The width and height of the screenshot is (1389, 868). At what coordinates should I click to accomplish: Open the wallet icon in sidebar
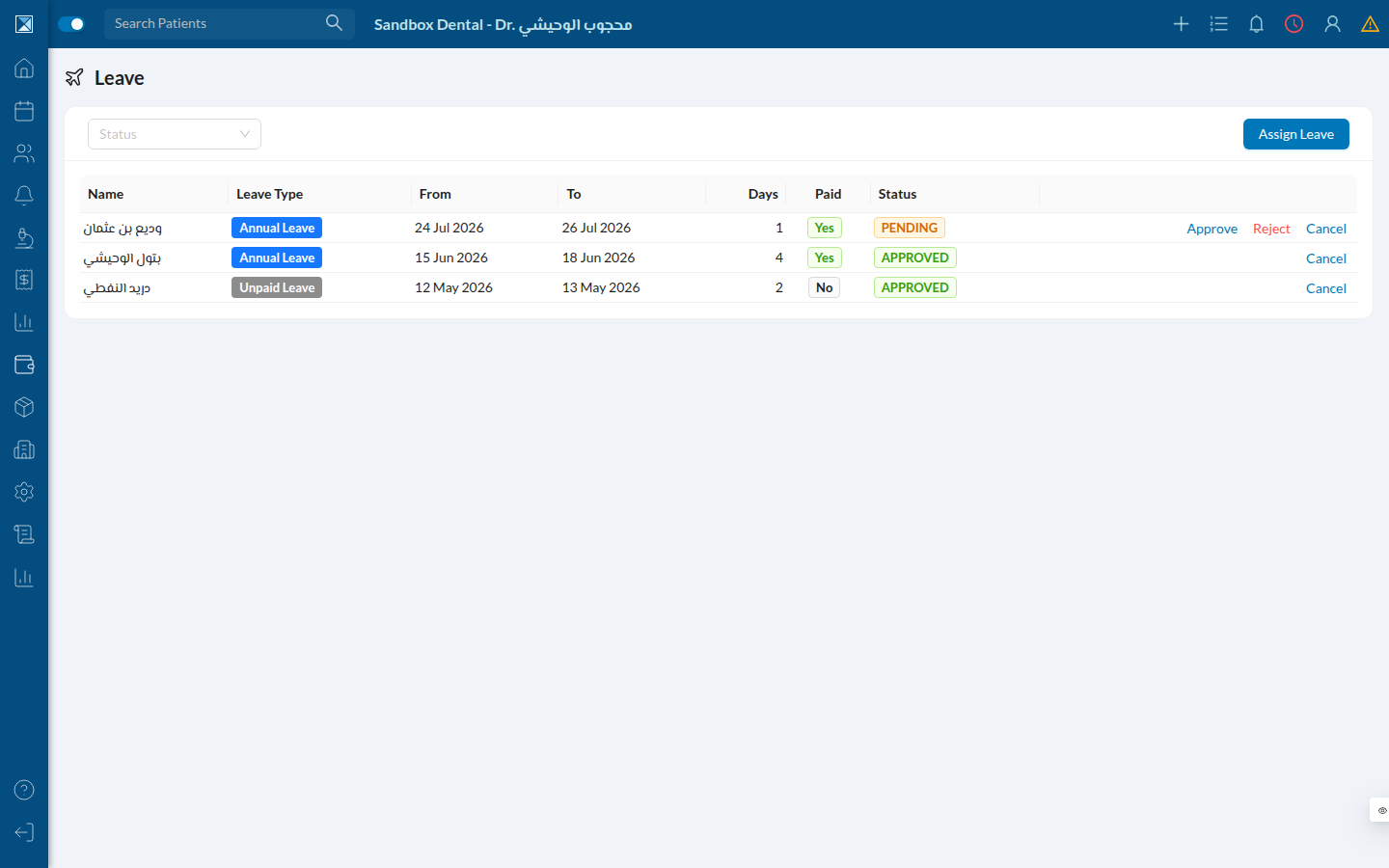tap(24, 365)
